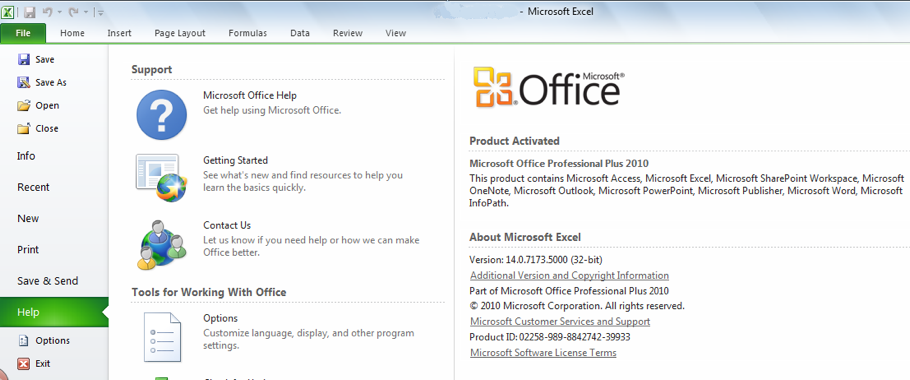Open the Customize Quick Access Toolbar dropdown

tap(100, 12)
